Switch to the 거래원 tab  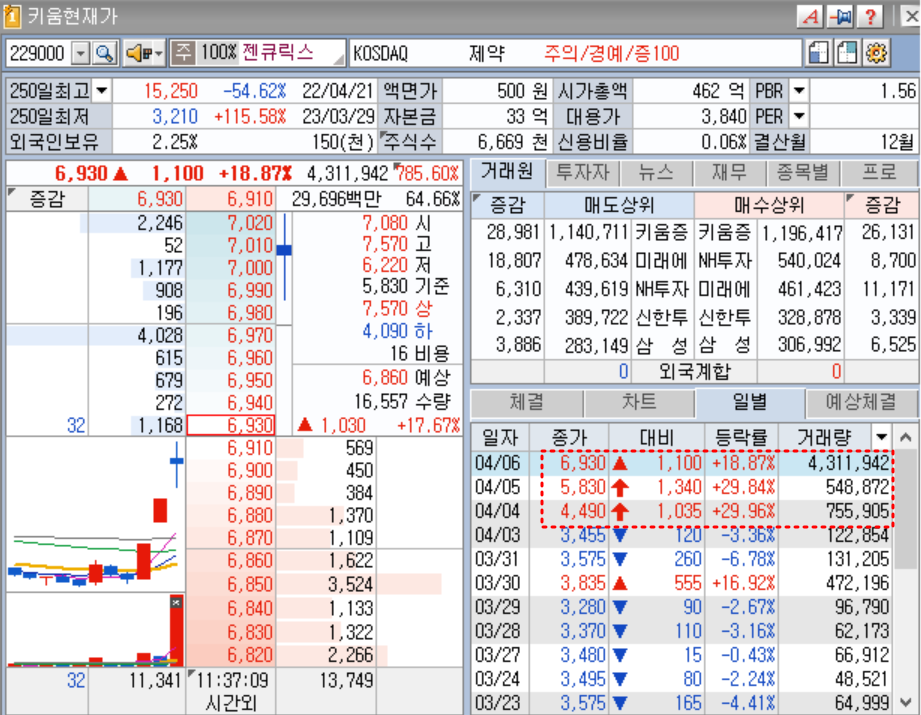tap(507, 172)
